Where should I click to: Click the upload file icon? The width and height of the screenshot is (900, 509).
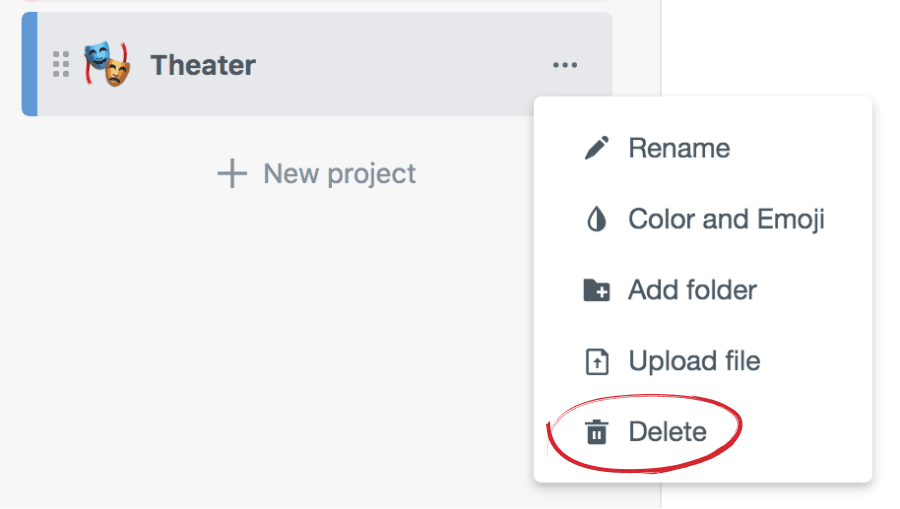tap(596, 362)
